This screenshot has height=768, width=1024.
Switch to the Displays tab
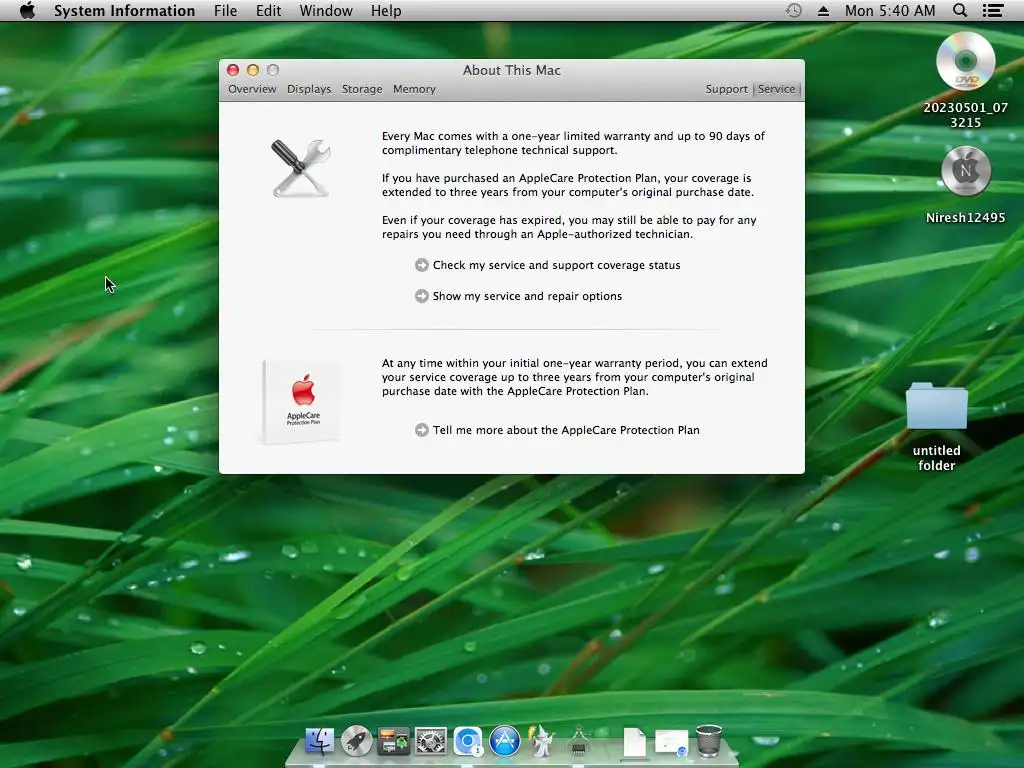[309, 89]
